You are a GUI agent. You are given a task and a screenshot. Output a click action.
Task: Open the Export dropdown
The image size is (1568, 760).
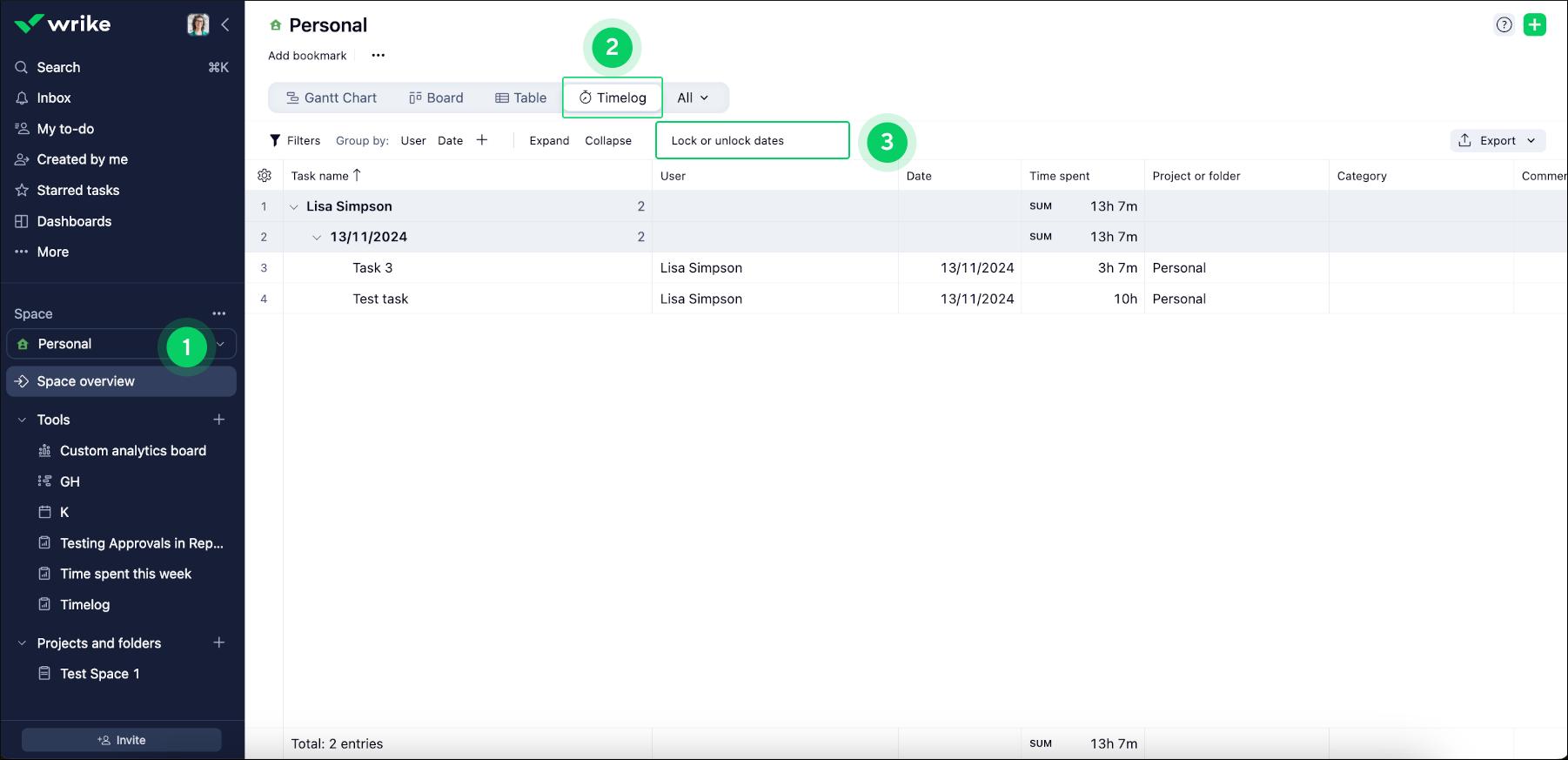pyautogui.click(x=1498, y=140)
